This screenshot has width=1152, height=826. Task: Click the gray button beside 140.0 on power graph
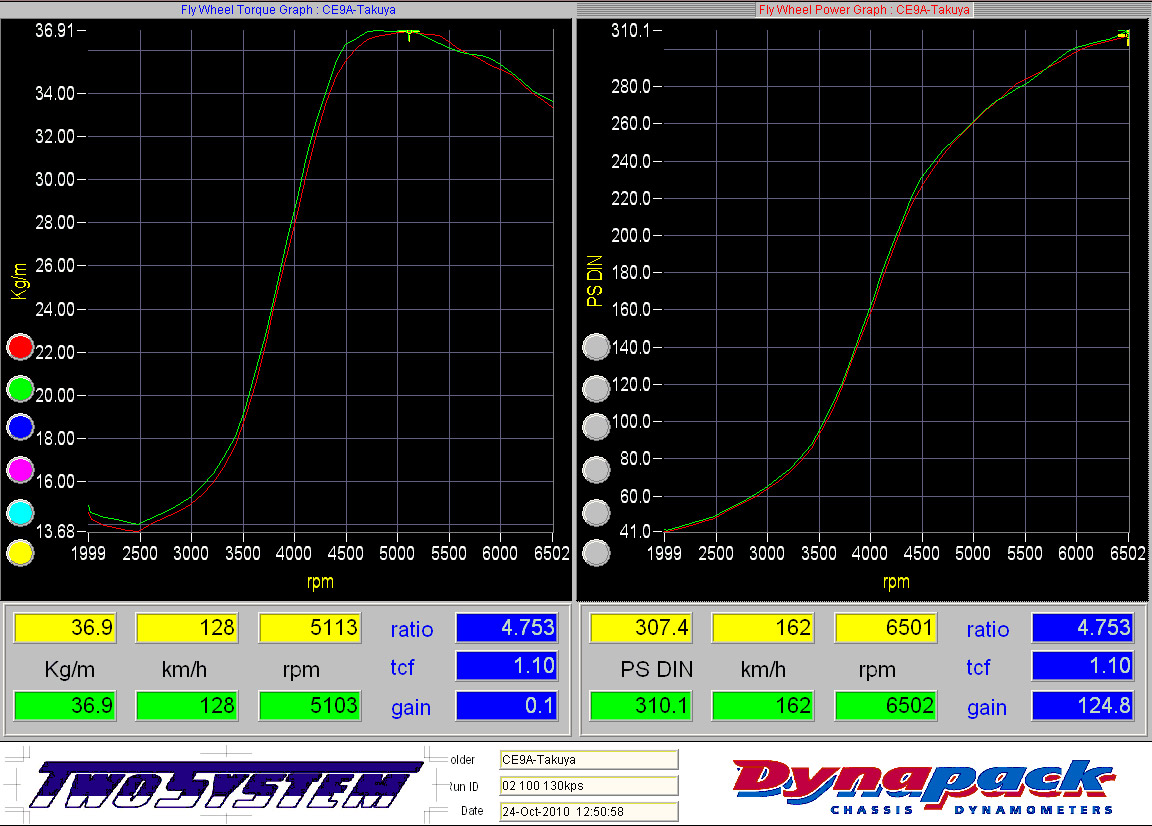597,347
